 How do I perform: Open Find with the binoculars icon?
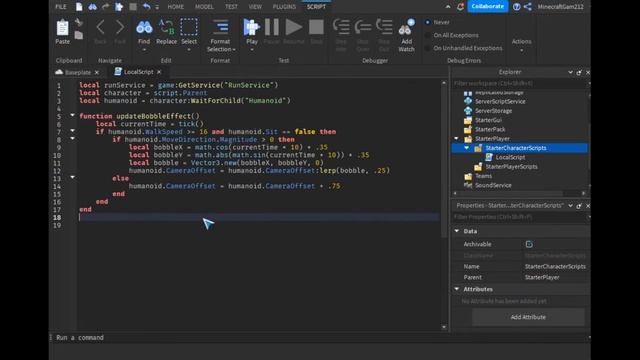pyautogui.click(x=144, y=27)
